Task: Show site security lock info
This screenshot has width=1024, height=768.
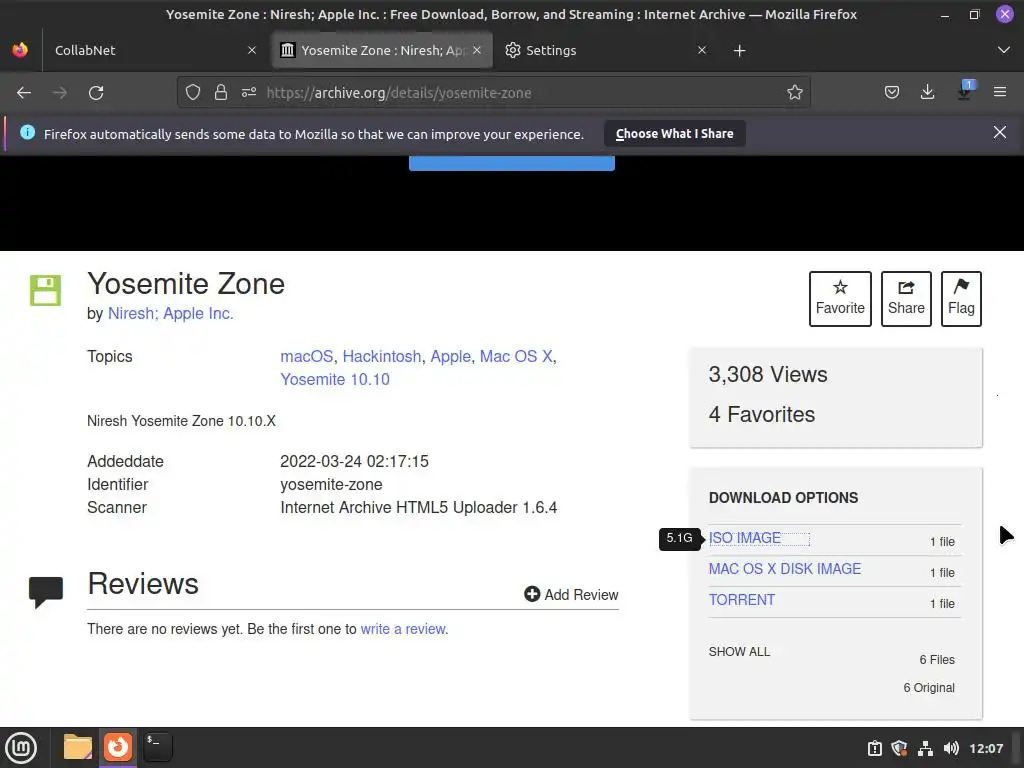Action: (x=221, y=93)
